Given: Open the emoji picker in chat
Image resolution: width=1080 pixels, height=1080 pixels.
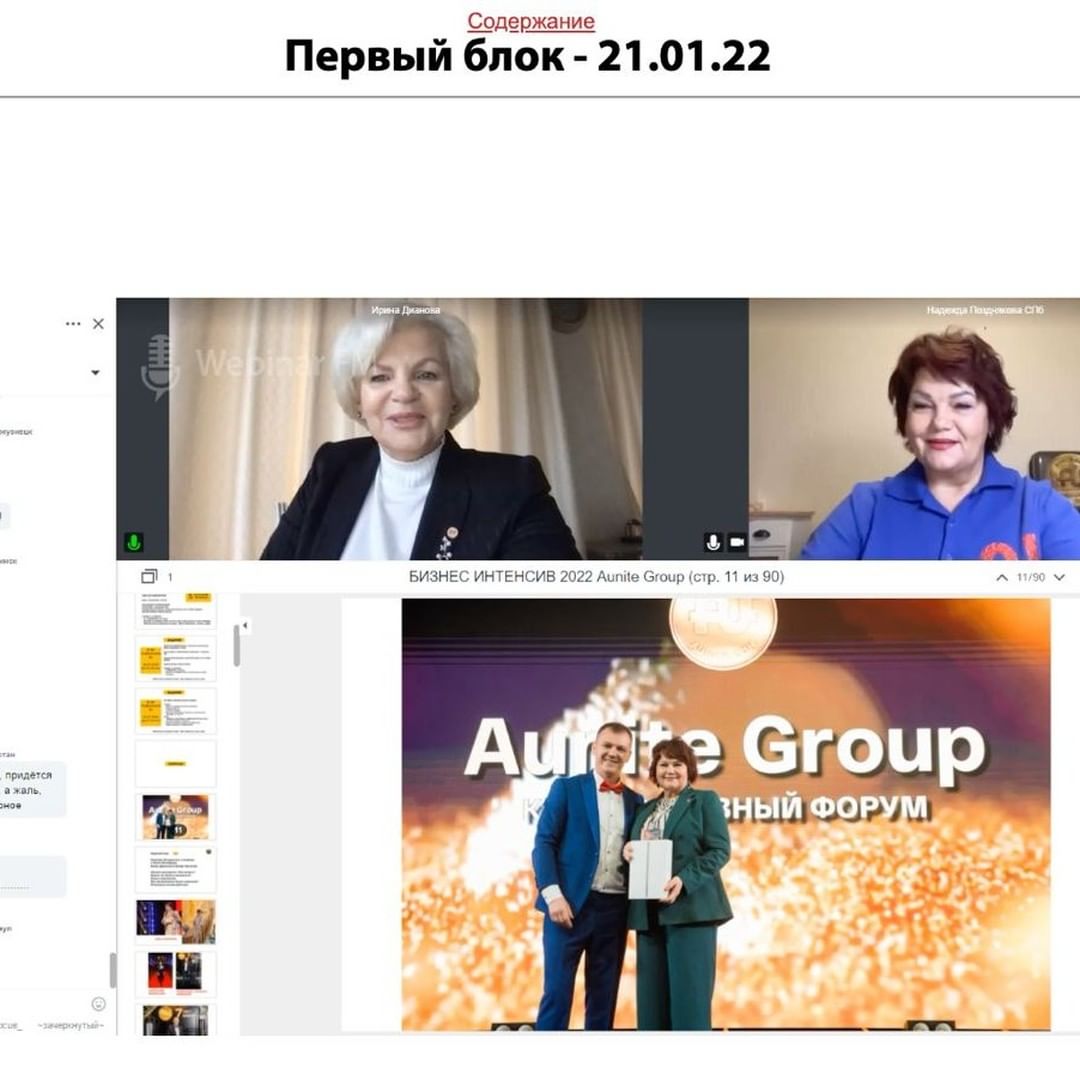Looking at the screenshot, I should pyautogui.click(x=98, y=1004).
